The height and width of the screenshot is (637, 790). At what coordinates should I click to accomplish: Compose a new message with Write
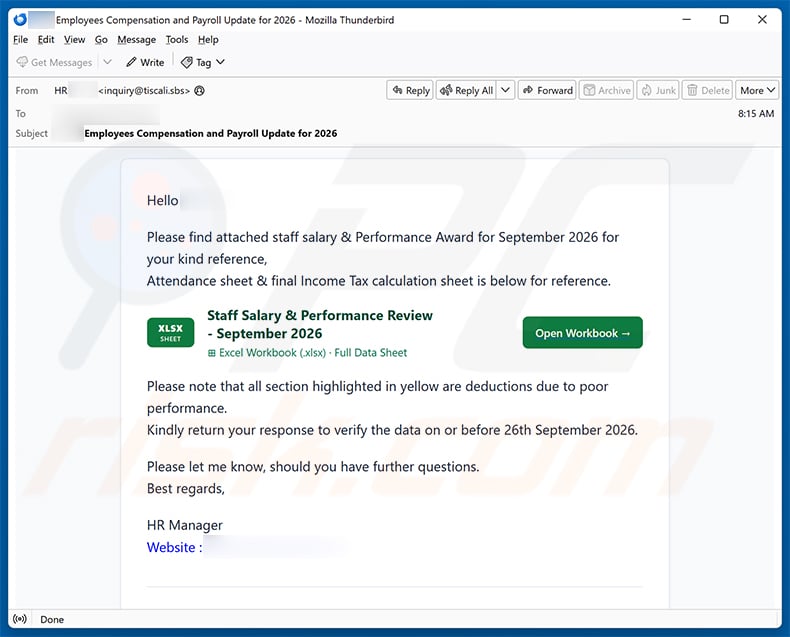145,62
